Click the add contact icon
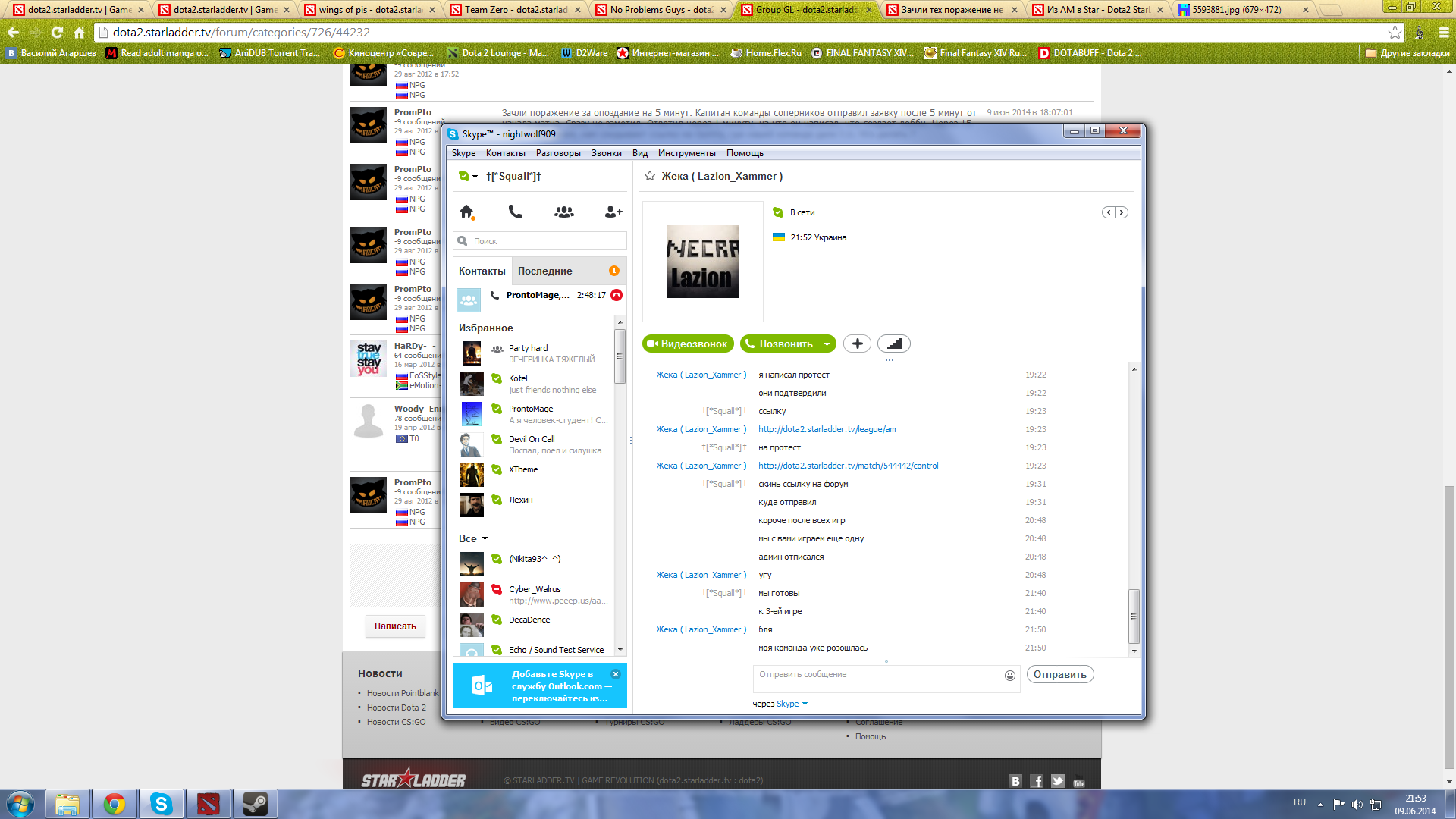Screen dimensions: 1456x819 (x=613, y=212)
